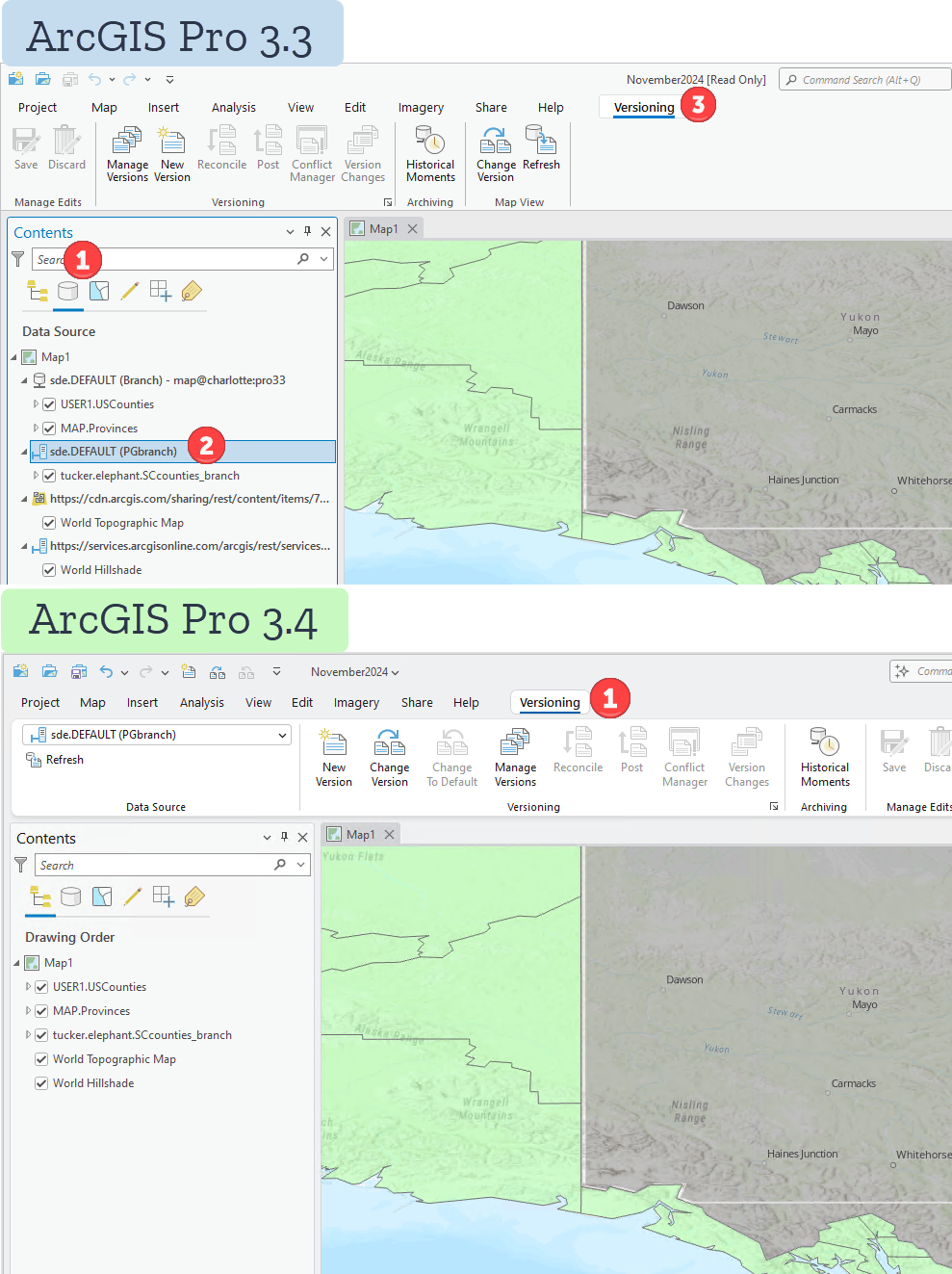Open the Versioning tab in the 3.3 ribbon
The height and width of the screenshot is (1274, 952).
coord(644,107)
